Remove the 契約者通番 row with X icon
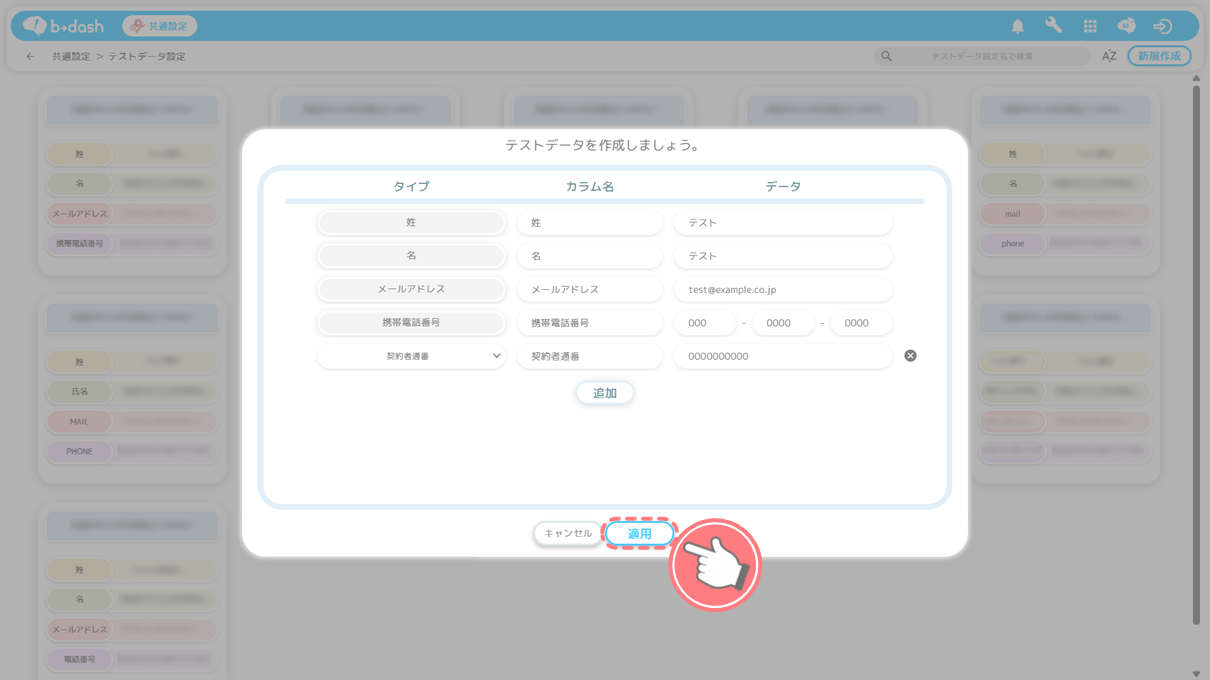1210x680 pixels. pos(910,356)
